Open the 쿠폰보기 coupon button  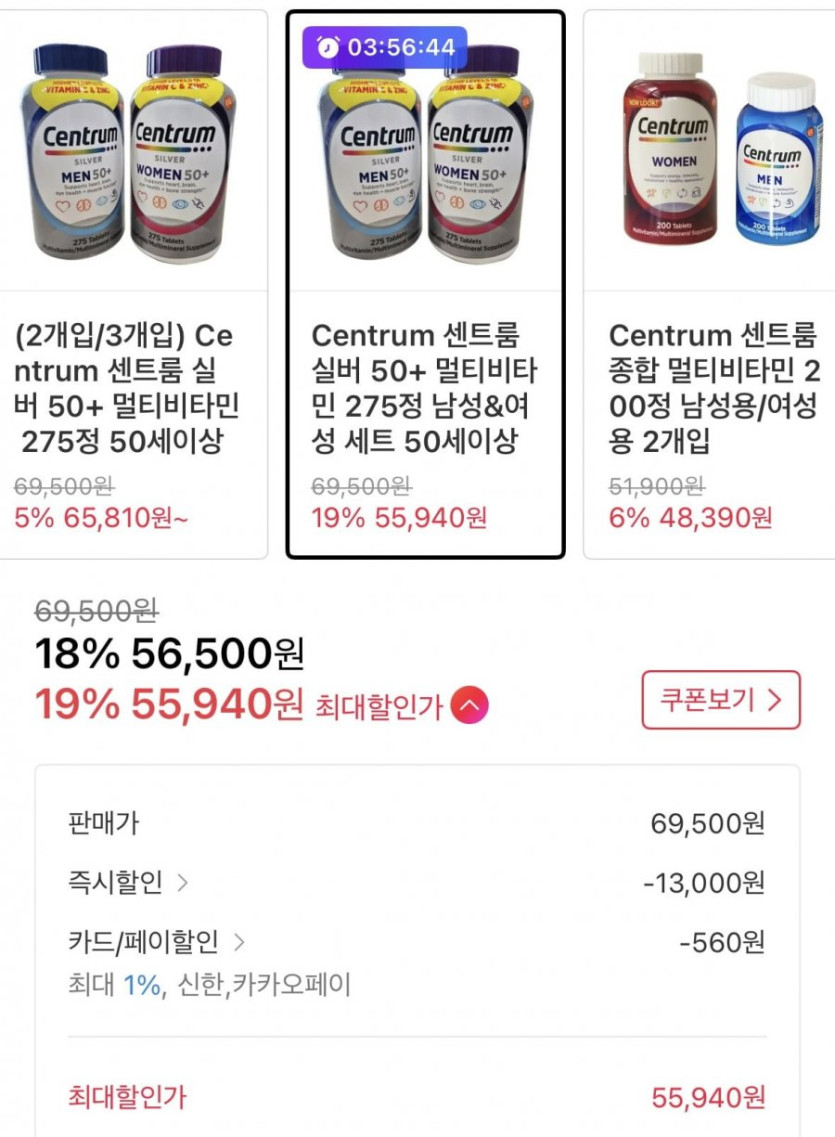720,700
